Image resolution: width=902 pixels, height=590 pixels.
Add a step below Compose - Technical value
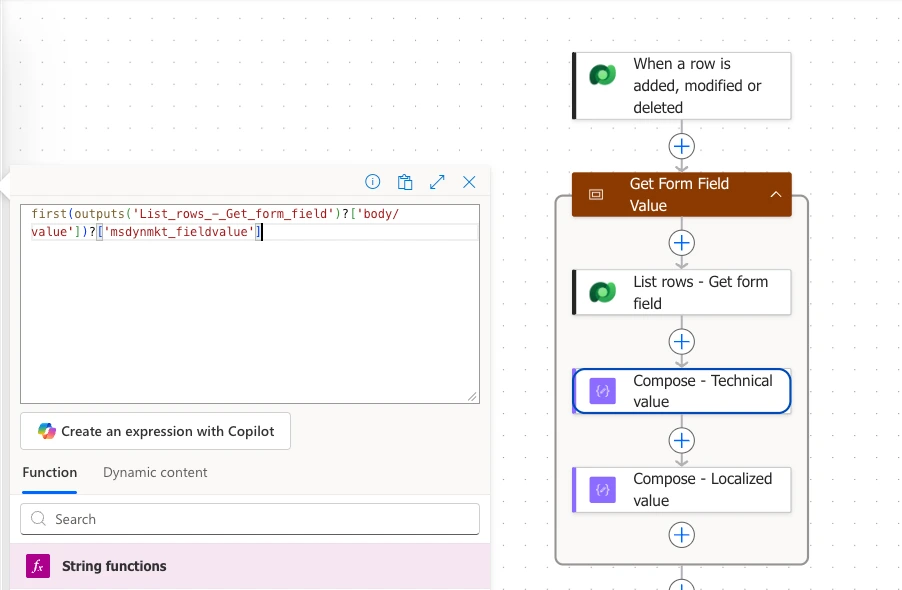click(x=682, y=440)
